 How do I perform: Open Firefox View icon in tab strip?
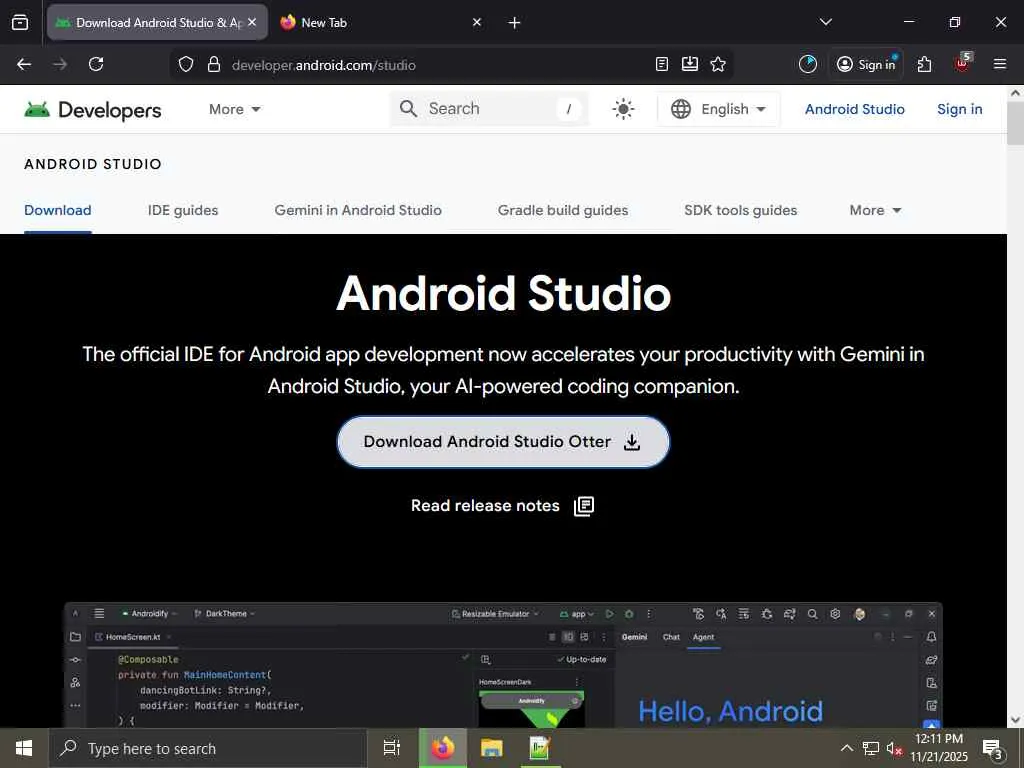coord(20,22)
